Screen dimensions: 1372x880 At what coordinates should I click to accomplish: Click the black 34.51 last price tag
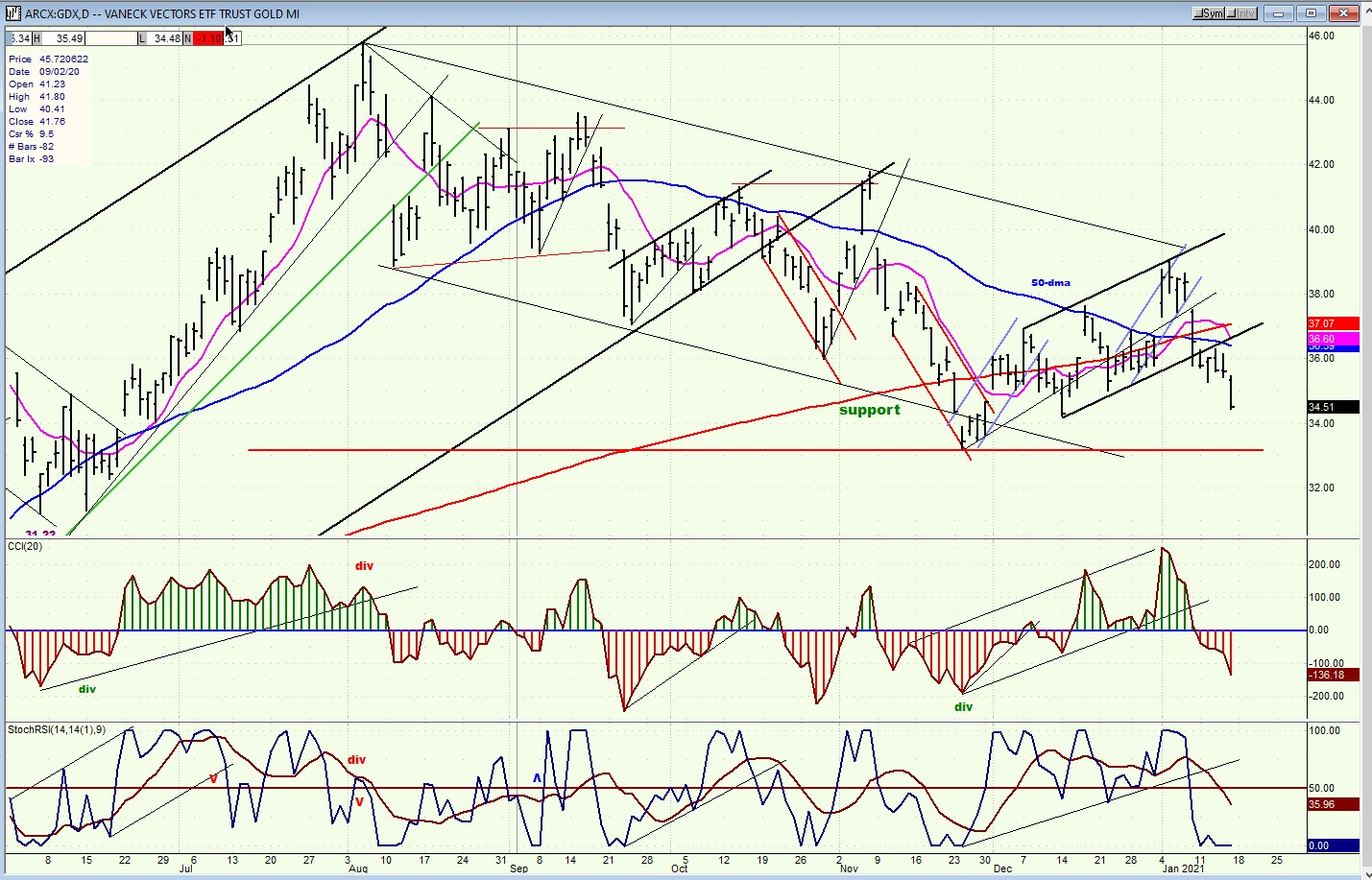1333,407
